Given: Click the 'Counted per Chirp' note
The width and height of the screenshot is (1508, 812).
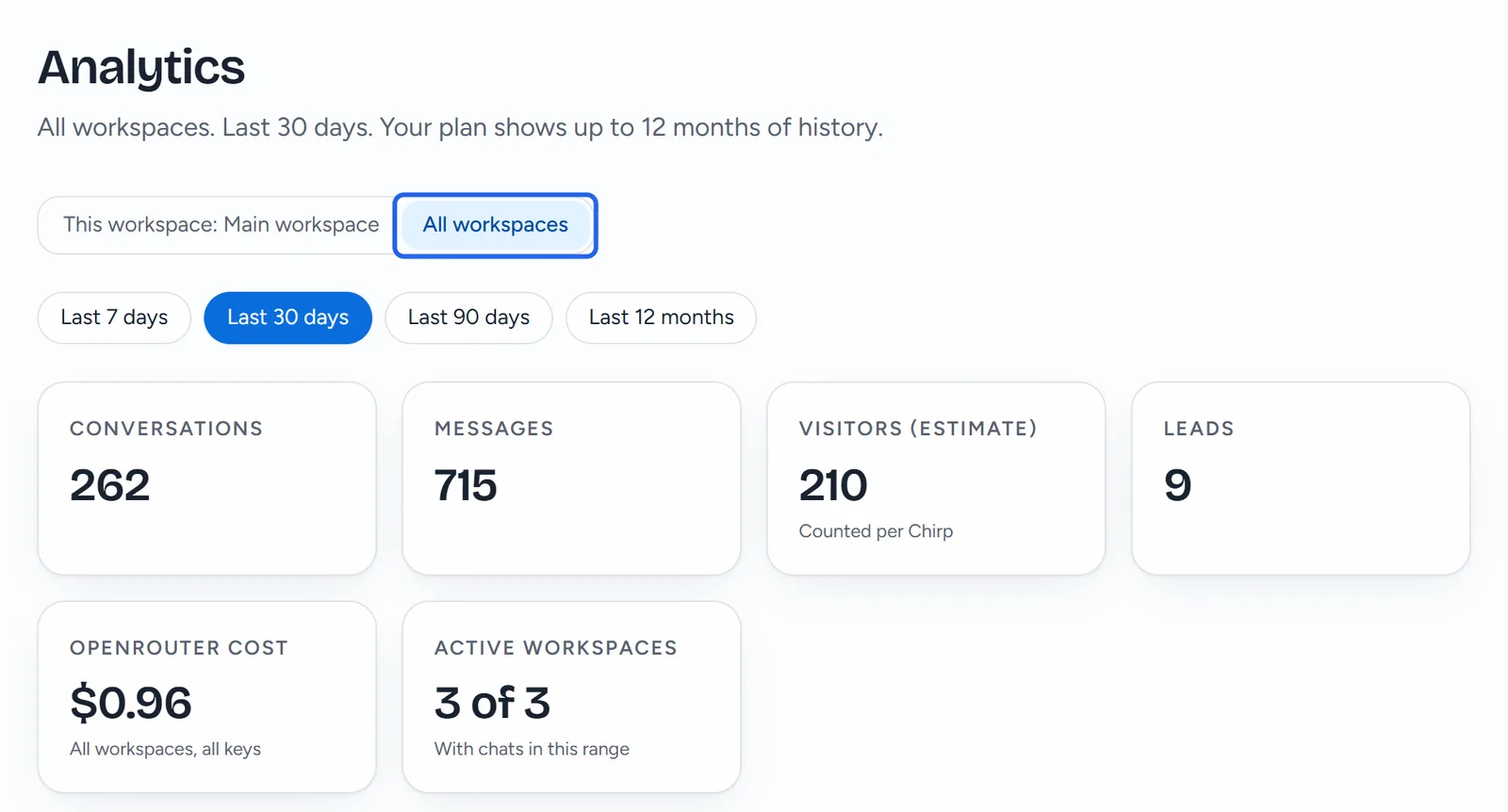Looking at the screenshot, I should [x=876, y=531].
